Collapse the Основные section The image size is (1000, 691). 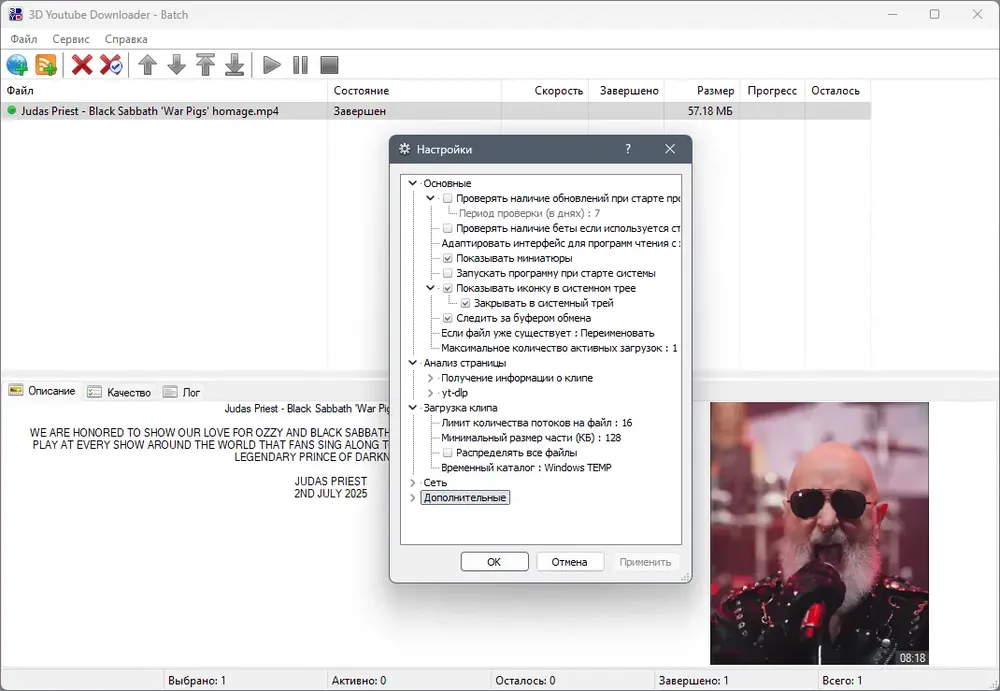413,183
